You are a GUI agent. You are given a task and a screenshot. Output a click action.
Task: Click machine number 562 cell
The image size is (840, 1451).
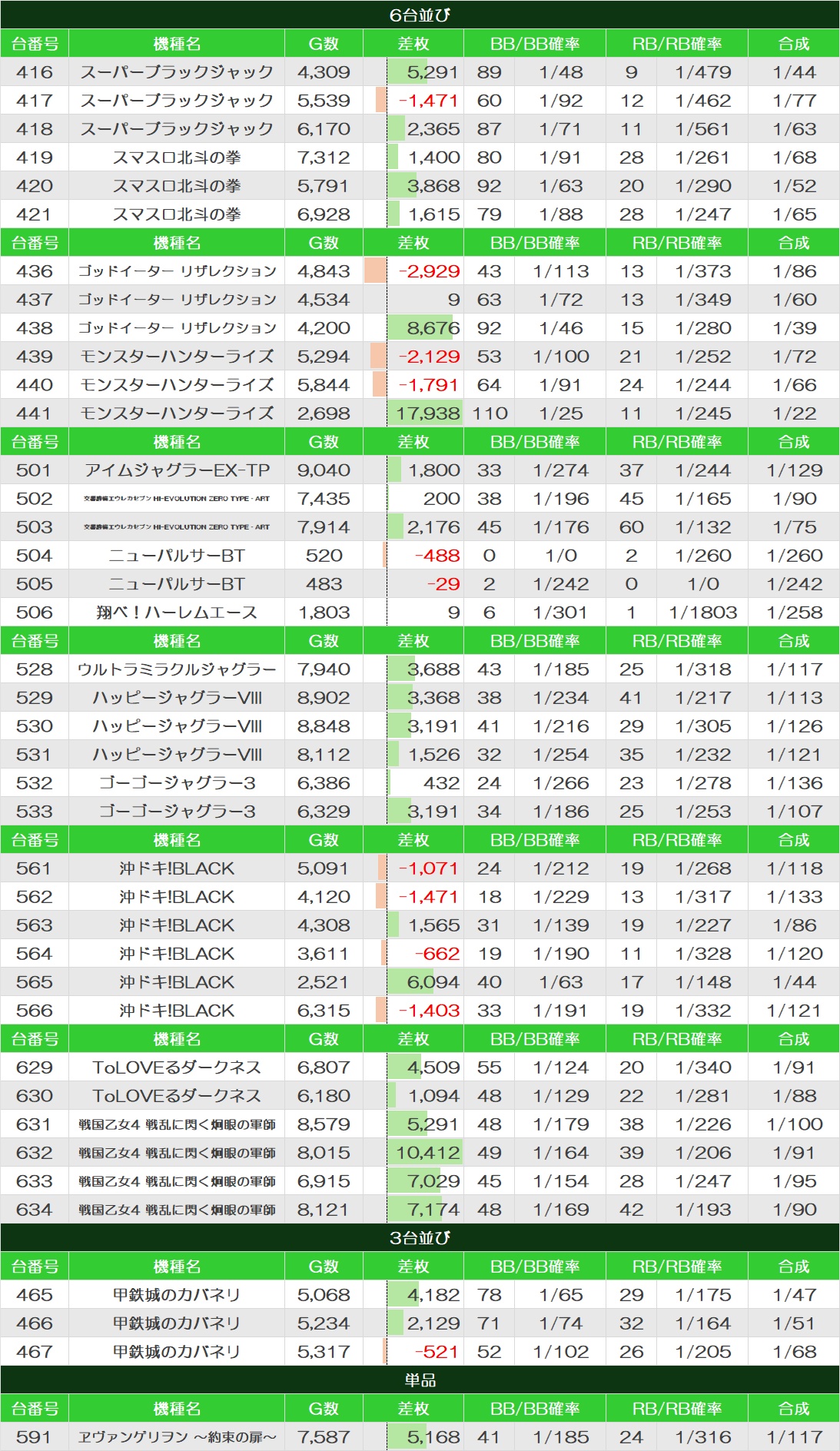tap(35, 897)
